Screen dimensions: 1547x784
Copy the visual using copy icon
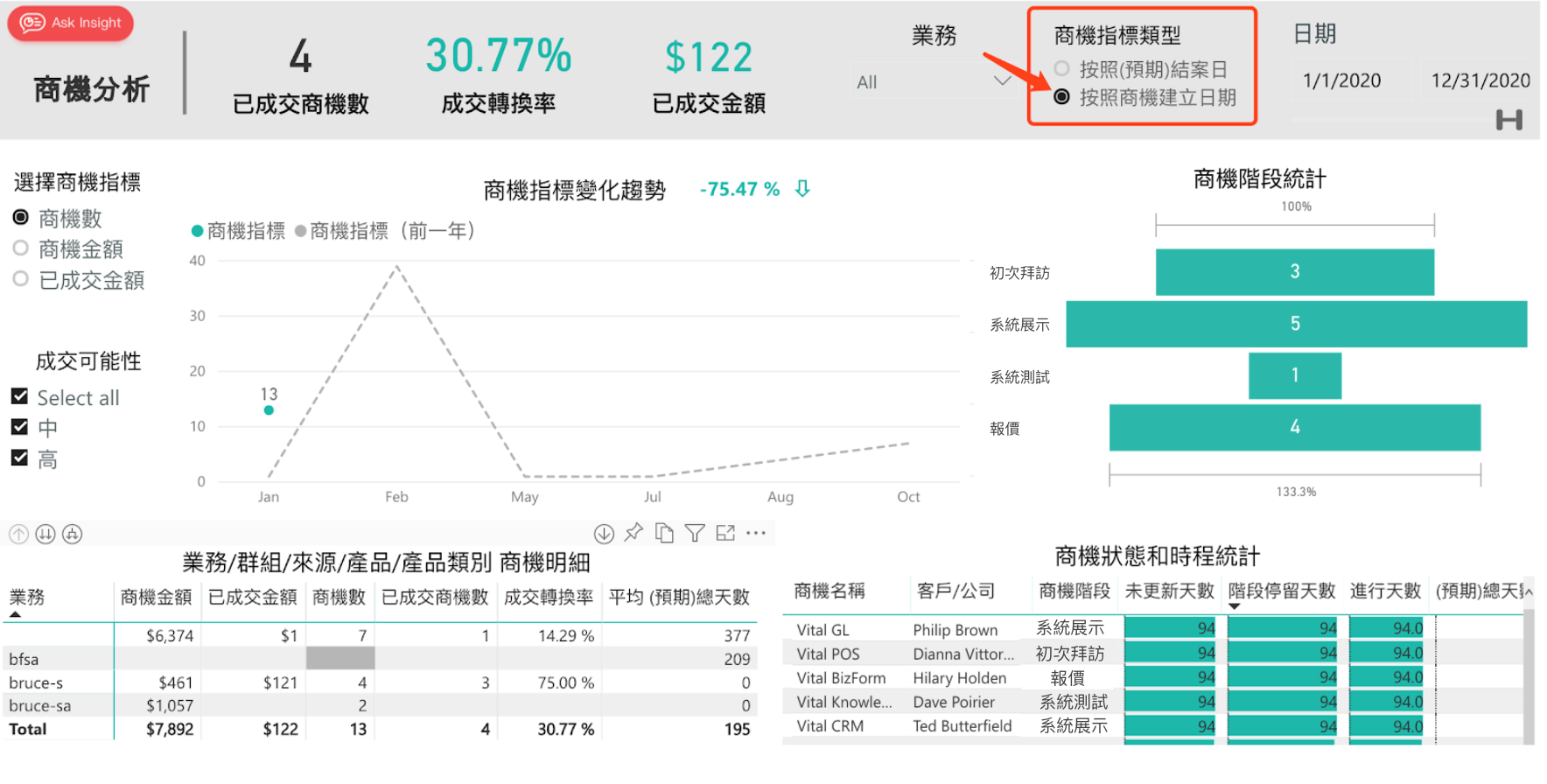[x=664, y=534]
